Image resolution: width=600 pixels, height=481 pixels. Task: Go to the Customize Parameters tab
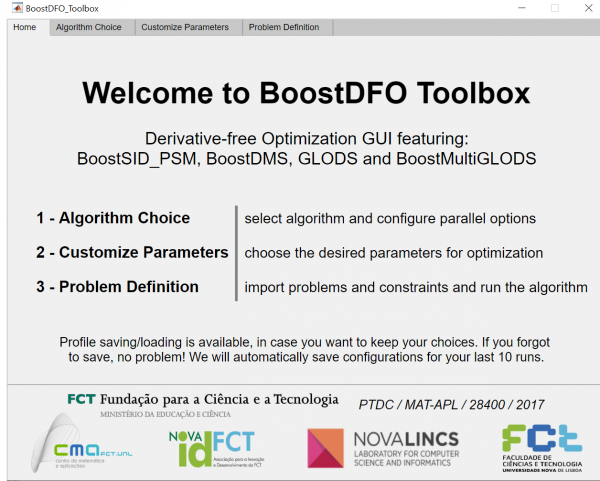pyautogui.click(x=185, y=27)
